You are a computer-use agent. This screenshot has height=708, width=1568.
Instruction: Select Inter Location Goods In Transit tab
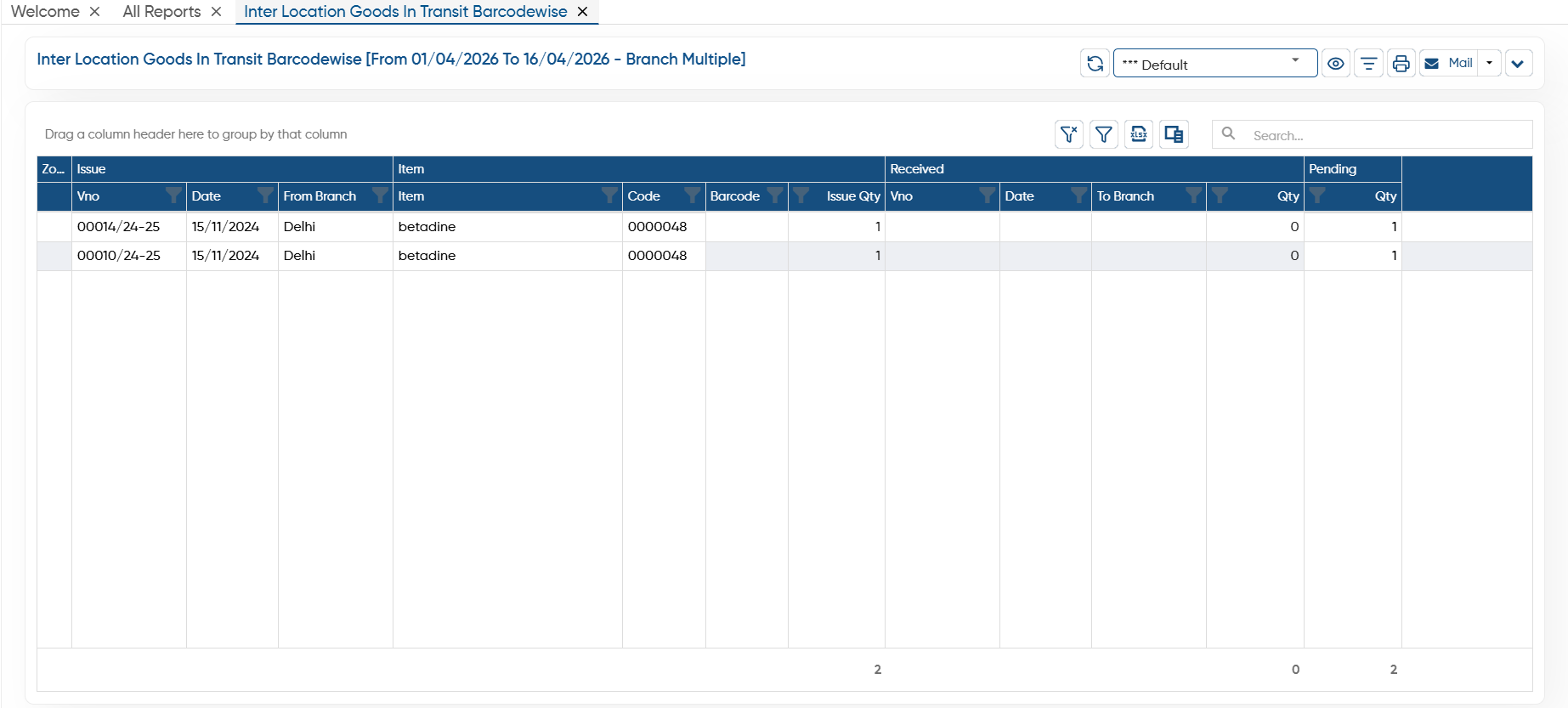click(x=405, y=12)
